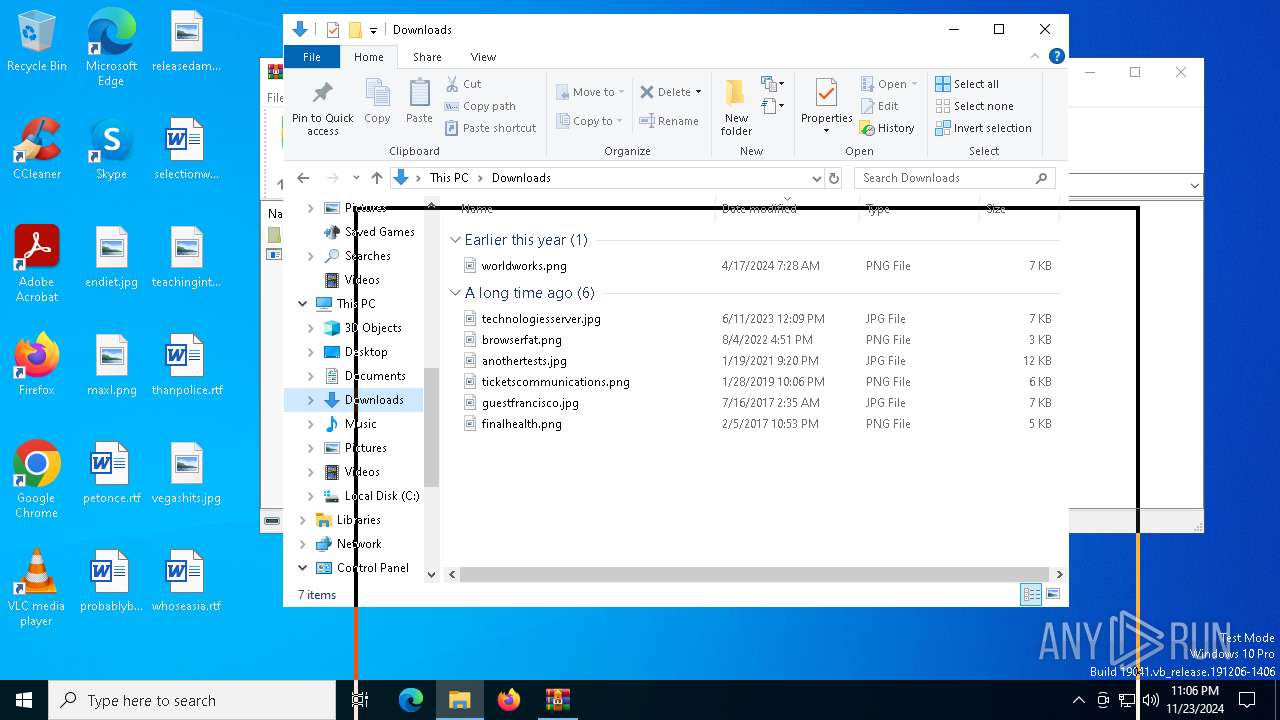The height and width of the screenshot is (720, 1280).
Task: Open Microsoft Edge from taskbar
Action: pyautogui.click(x=411, y=700)
